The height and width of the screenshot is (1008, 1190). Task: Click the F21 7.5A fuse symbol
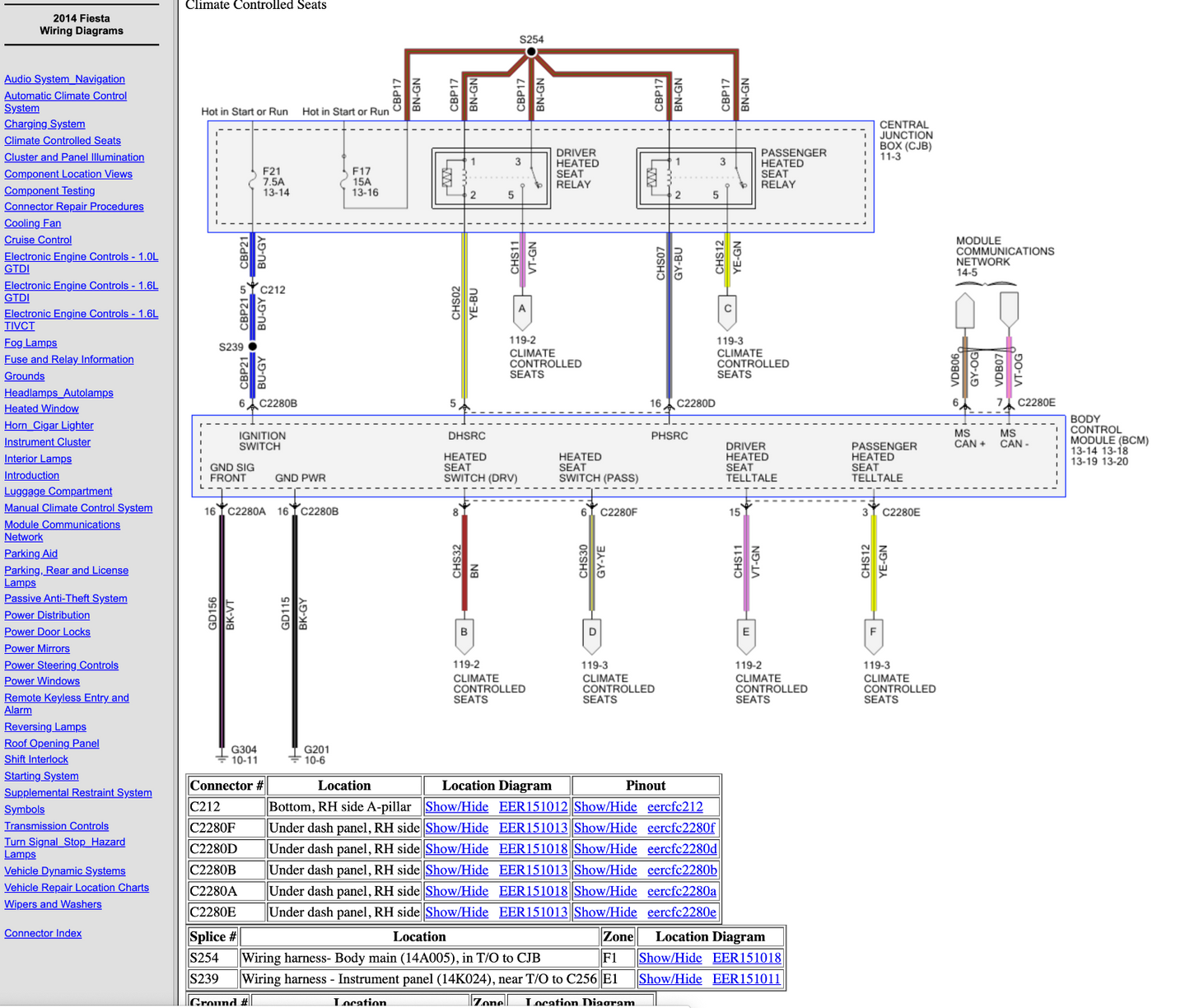(253, 180)
